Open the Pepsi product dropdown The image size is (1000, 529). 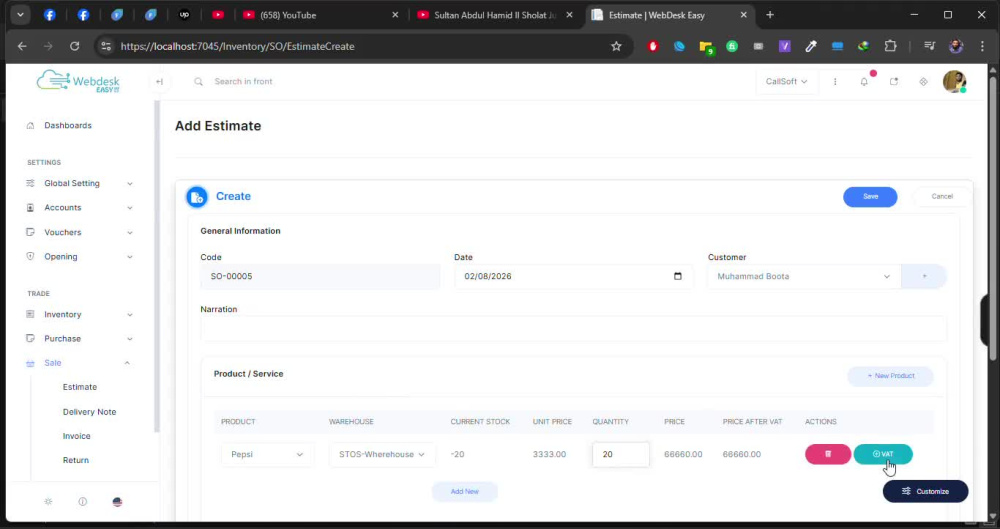(x=267, y=454)
